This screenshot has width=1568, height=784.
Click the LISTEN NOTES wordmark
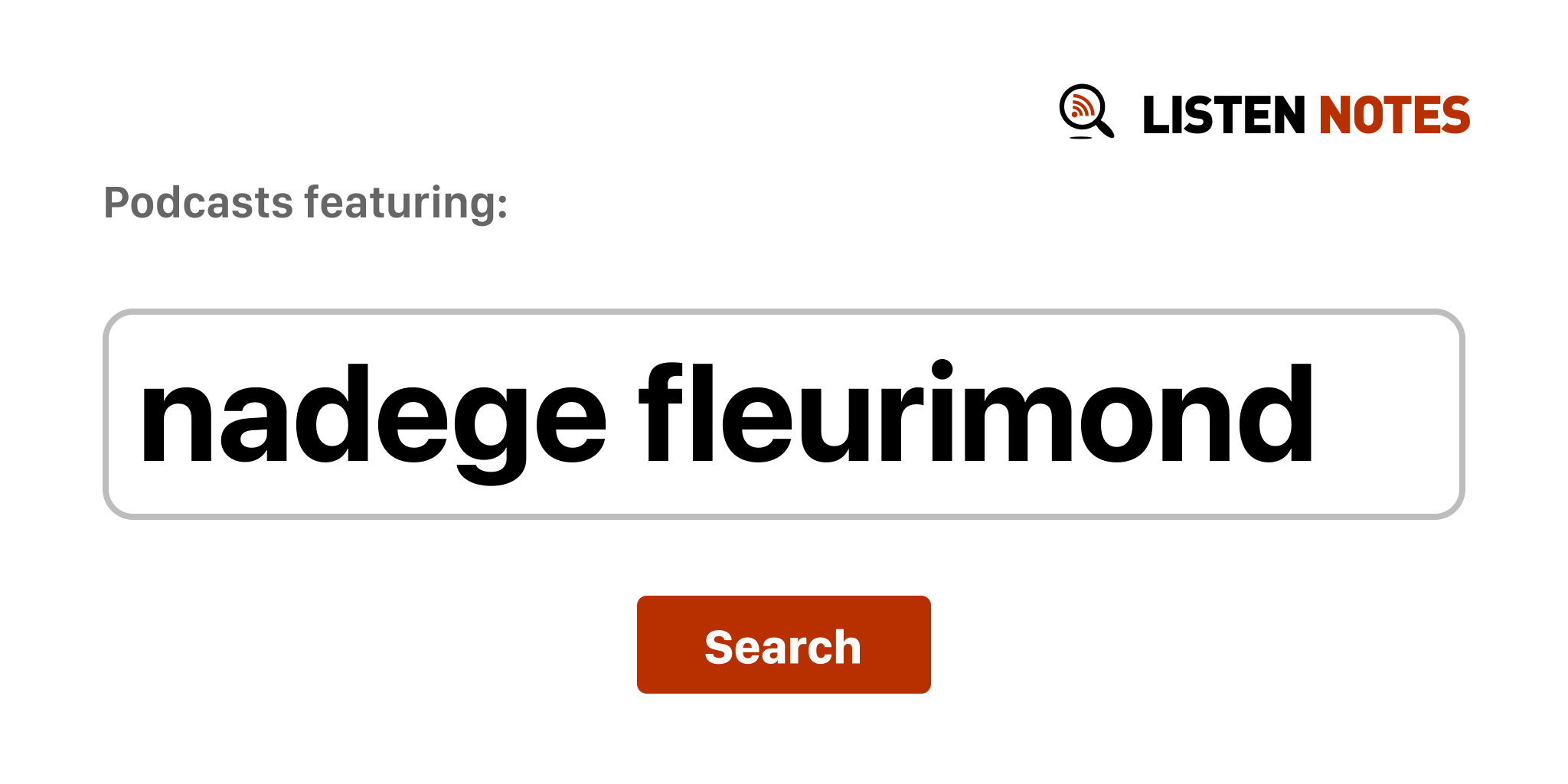point(1305,115)
